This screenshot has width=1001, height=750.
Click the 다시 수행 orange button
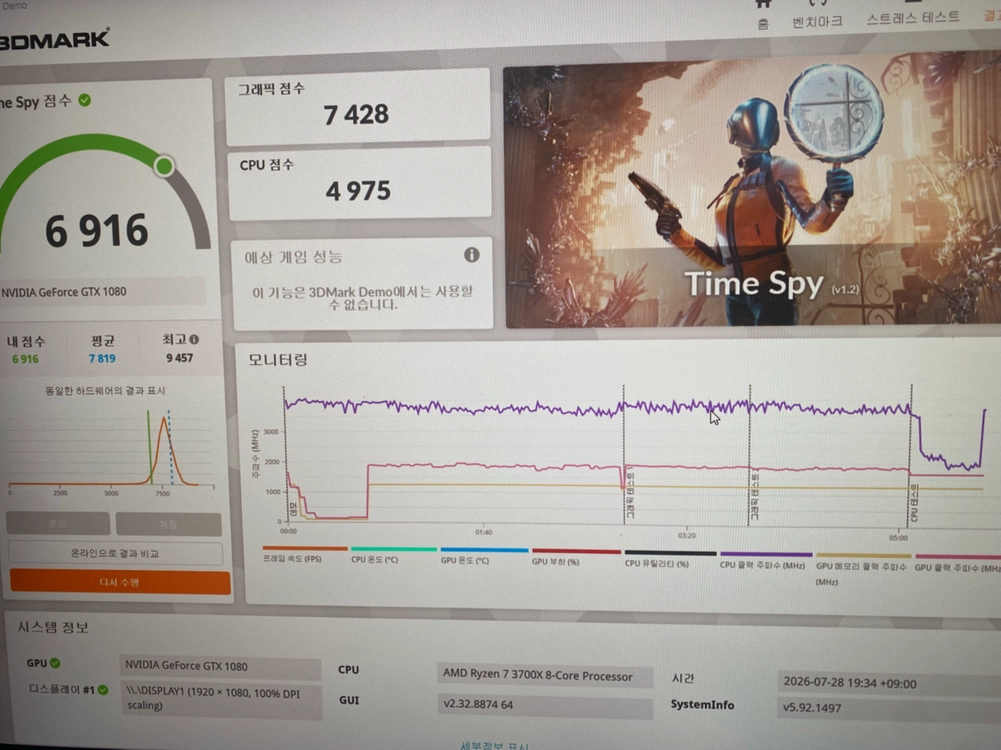(120, 582)
